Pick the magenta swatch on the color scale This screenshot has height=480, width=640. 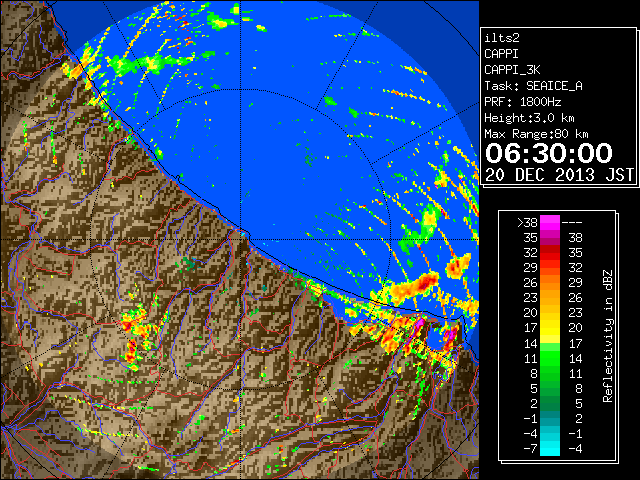(x=550, y=223)
